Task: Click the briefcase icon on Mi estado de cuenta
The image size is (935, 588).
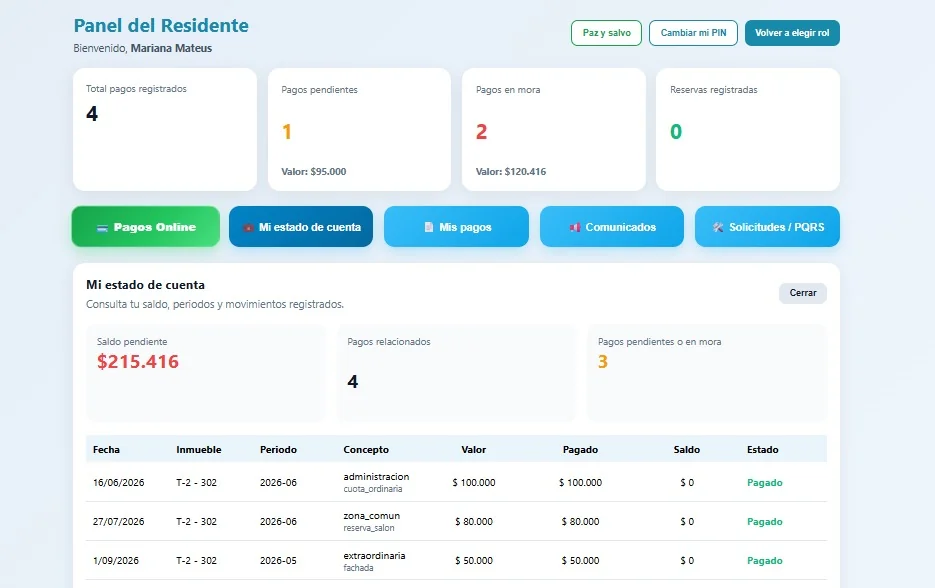Action: pyautogui.click(x=248, y=227)
